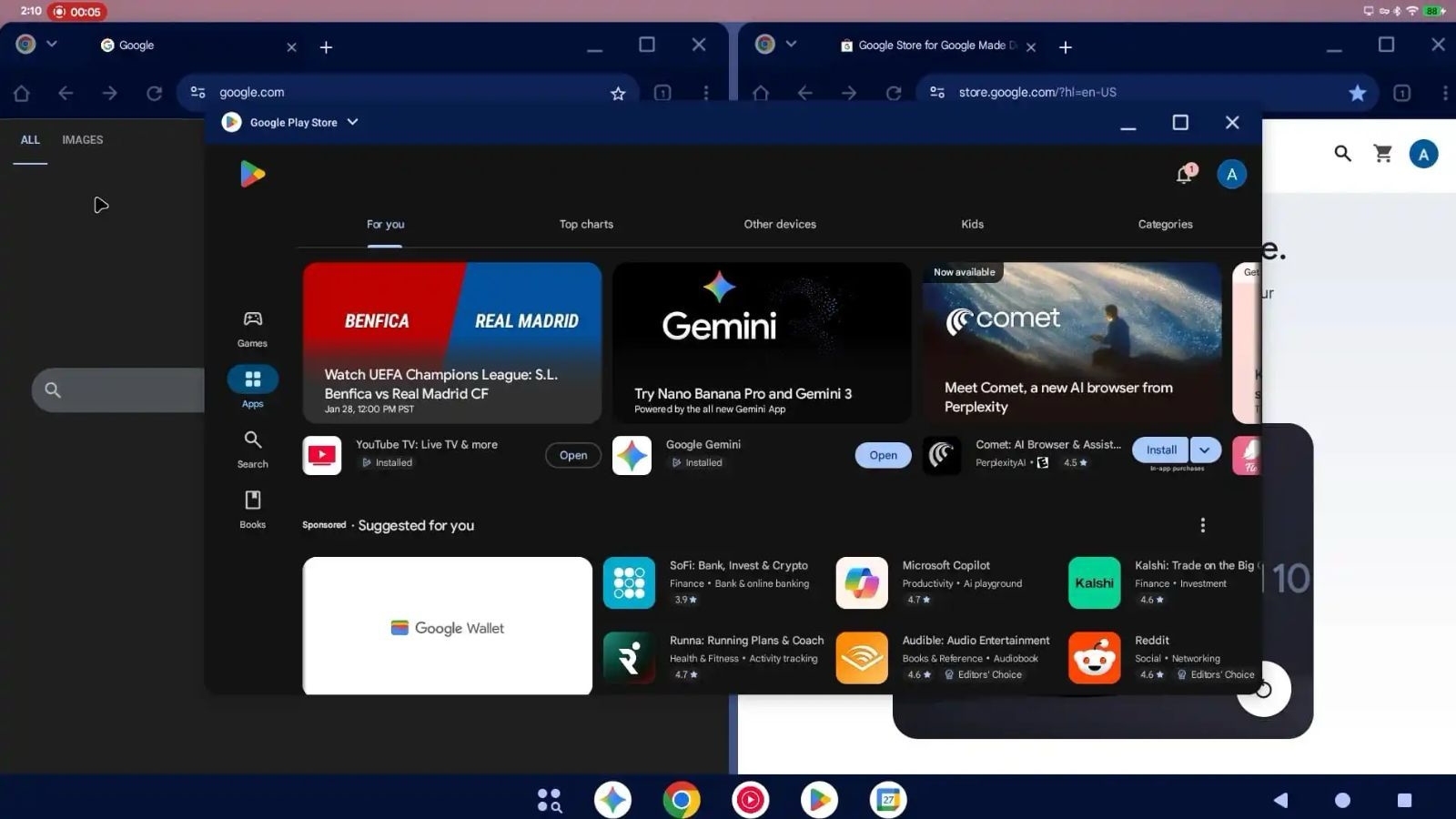Viewport: 1456px width, 819px height.
Task: Open the Suggested for you overflow menu
Action: [1202, 525]
